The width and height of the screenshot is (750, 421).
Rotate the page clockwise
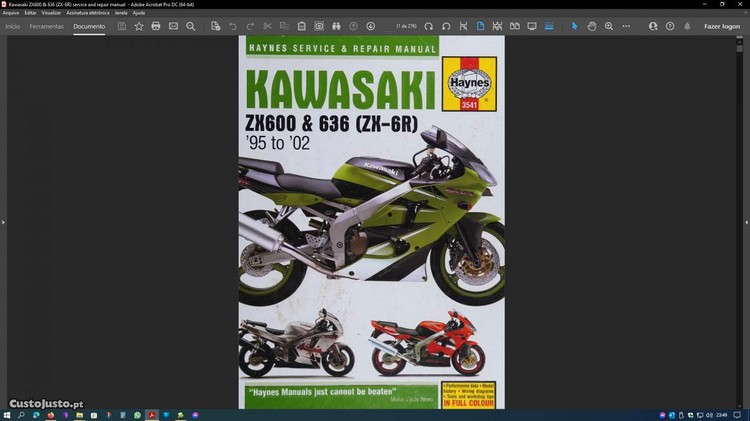pyautogui.click(x=429, y=26)
